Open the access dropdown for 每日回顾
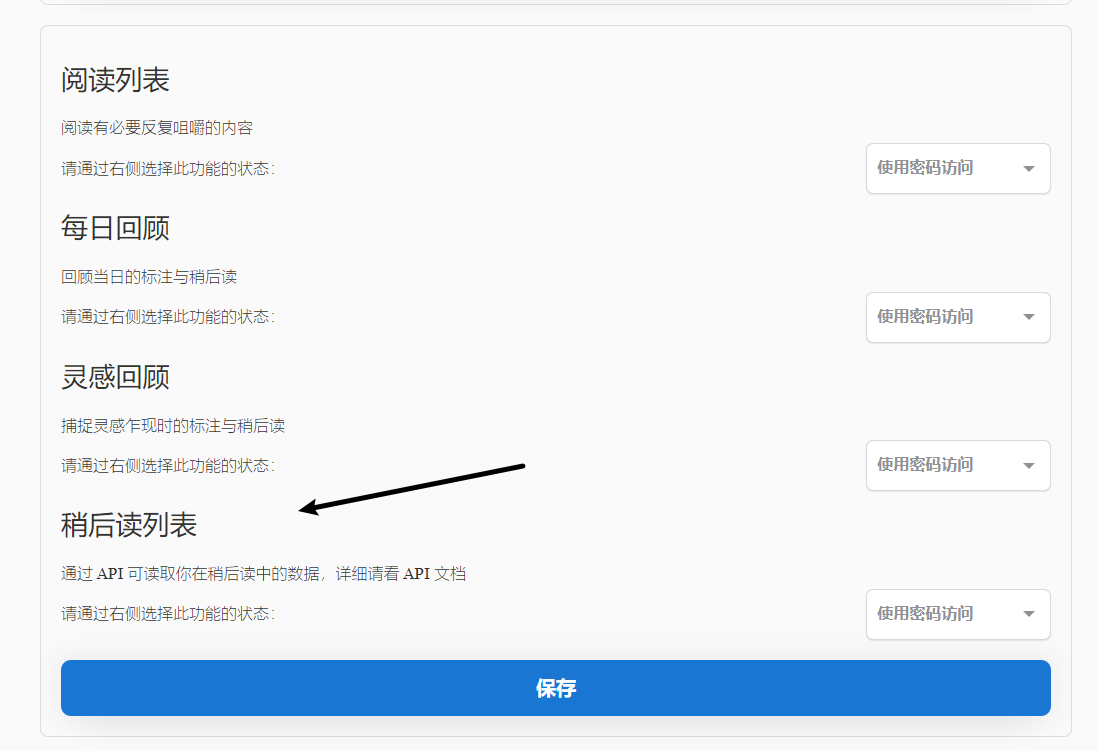1097x751 pixels. pos(957,317)
